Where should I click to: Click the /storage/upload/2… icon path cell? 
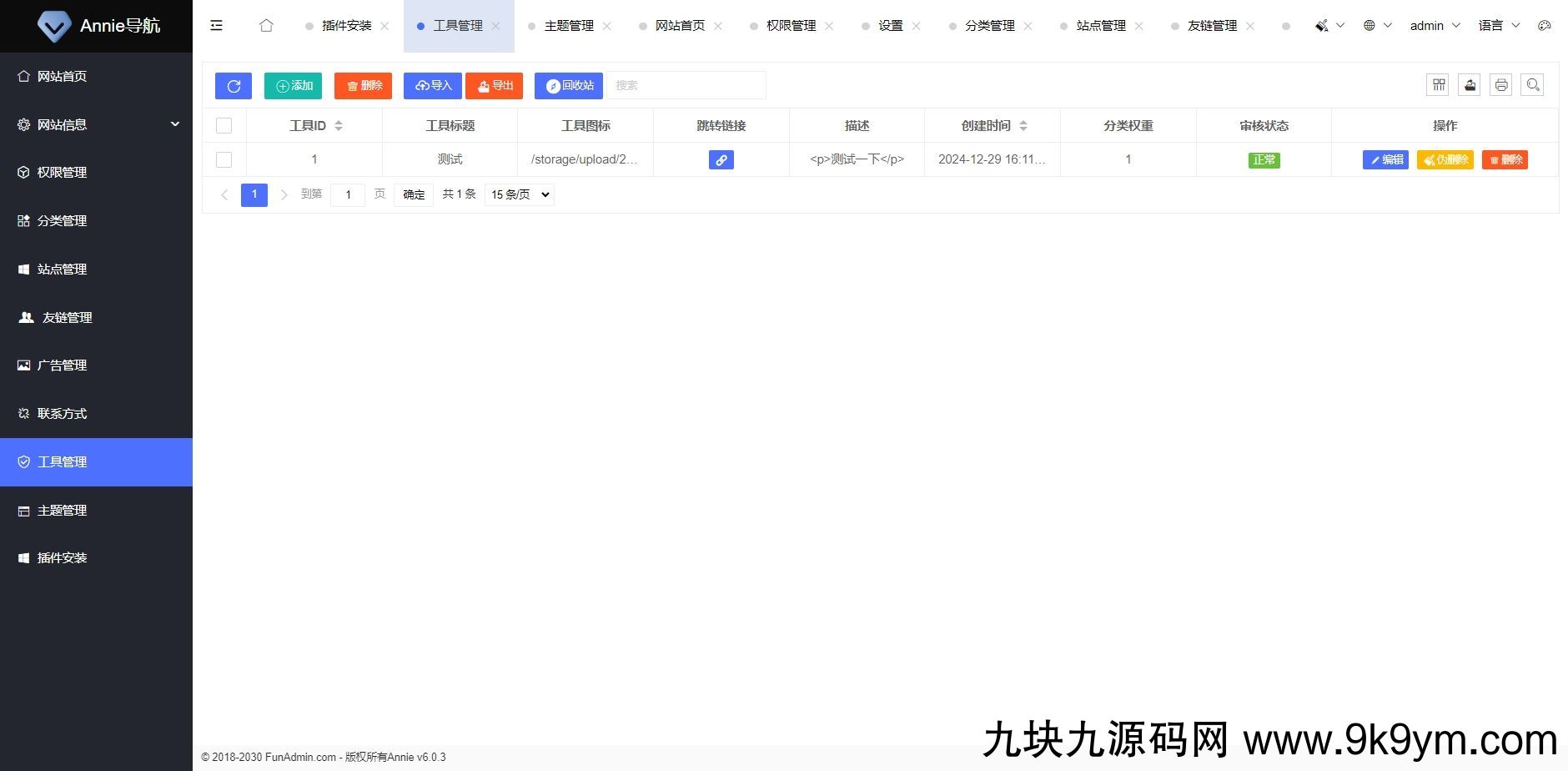tap(585, 159)
